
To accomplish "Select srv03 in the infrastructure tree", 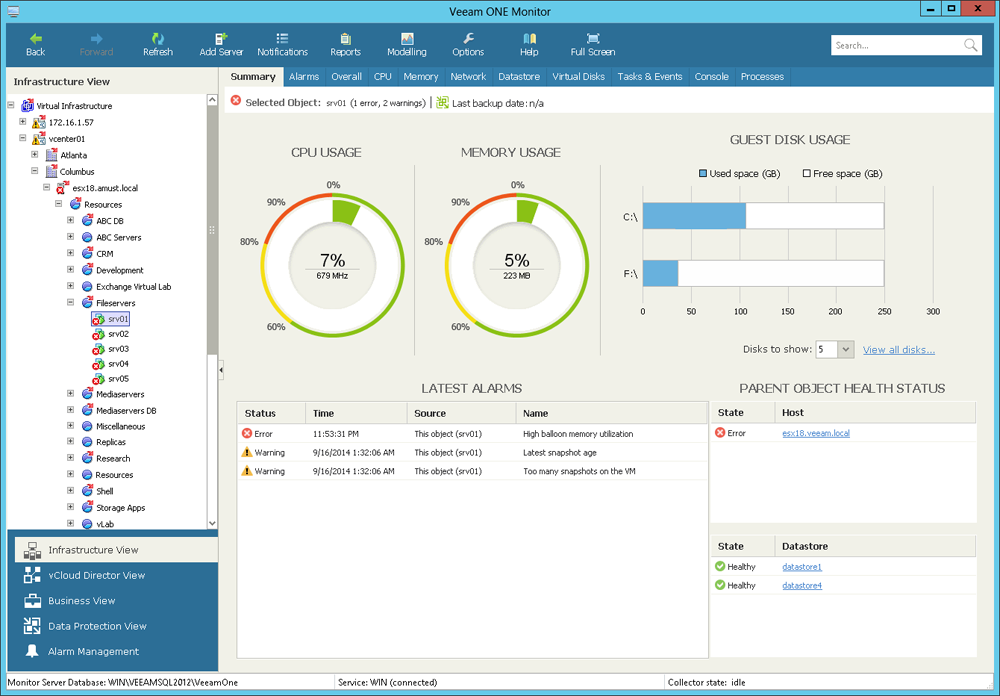I will (118, 349).
